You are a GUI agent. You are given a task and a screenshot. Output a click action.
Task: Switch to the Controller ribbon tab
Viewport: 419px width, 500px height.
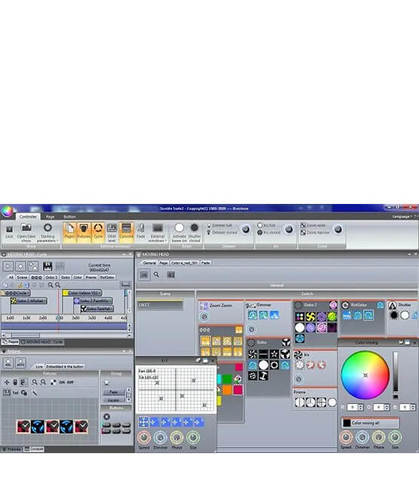pyautogui.click(x=28, y=216)
